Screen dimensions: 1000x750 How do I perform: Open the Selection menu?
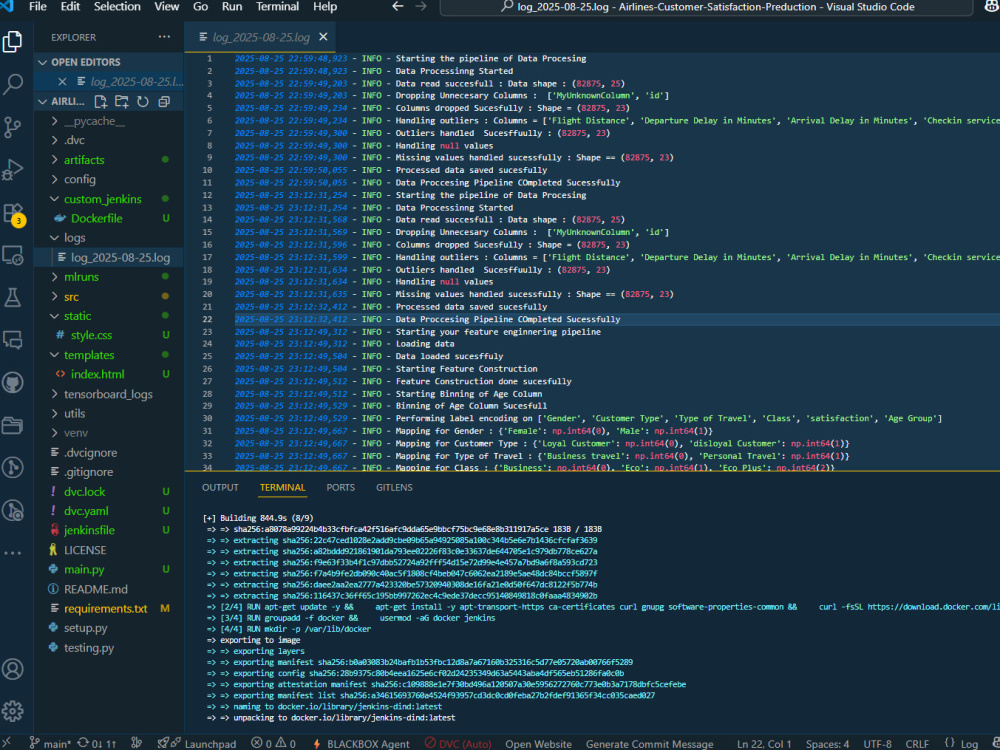pos(117,6)
